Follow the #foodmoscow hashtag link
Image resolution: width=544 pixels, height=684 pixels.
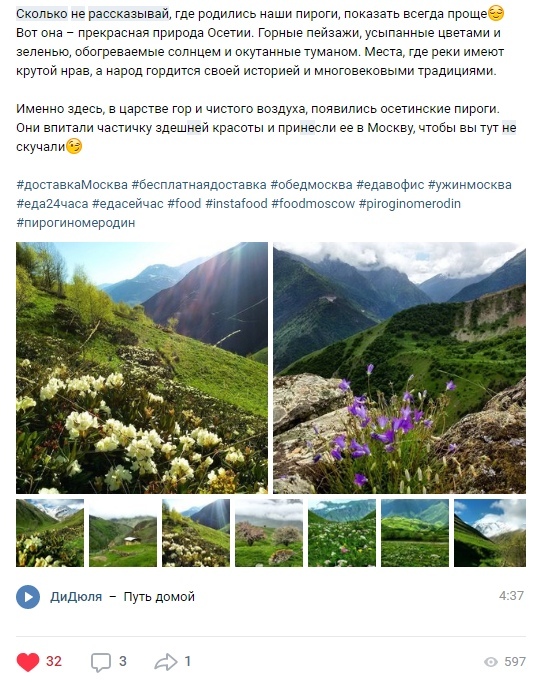pyautogui.click(x=313, y=204)
